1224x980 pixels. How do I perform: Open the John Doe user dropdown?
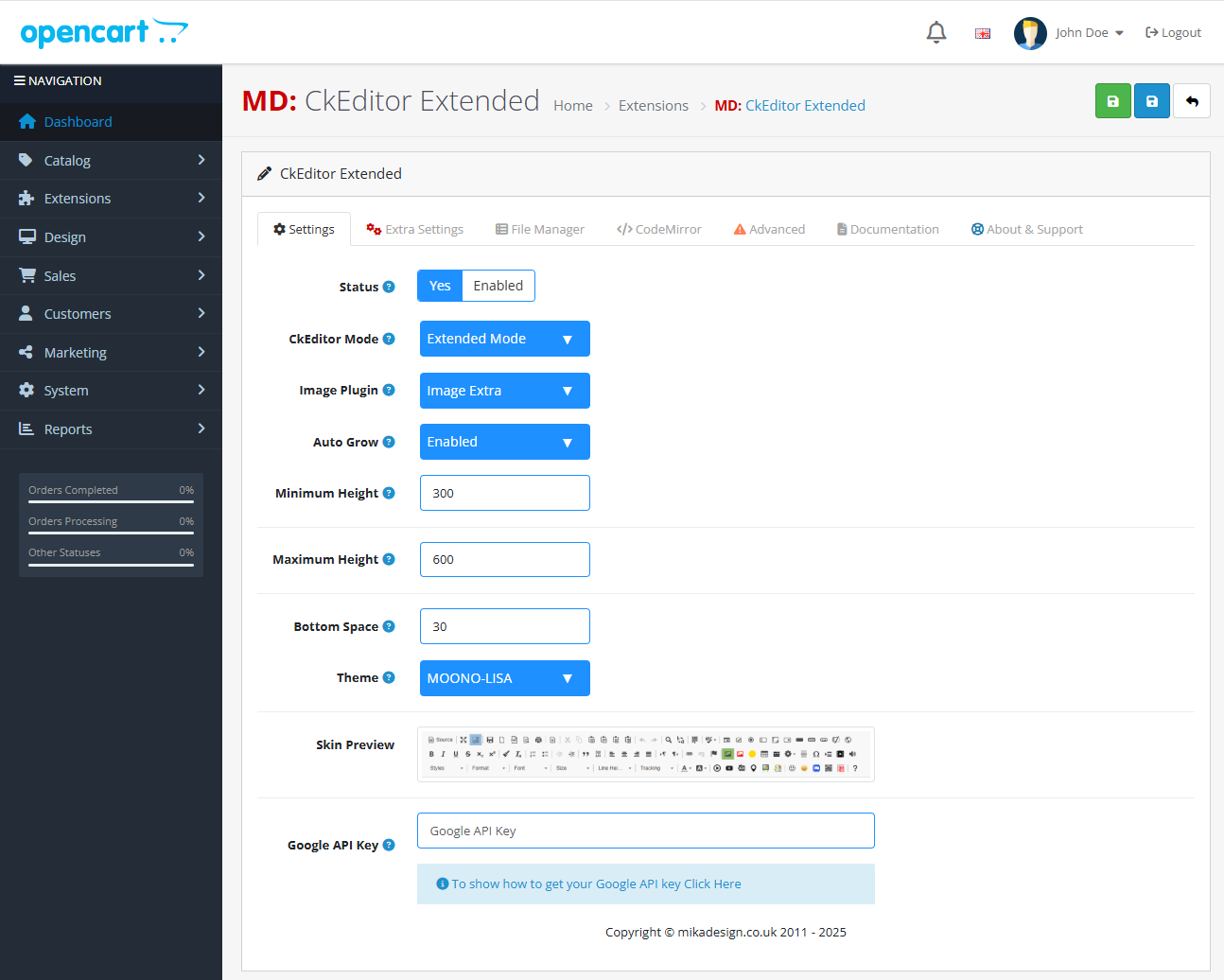[1090, 33]
